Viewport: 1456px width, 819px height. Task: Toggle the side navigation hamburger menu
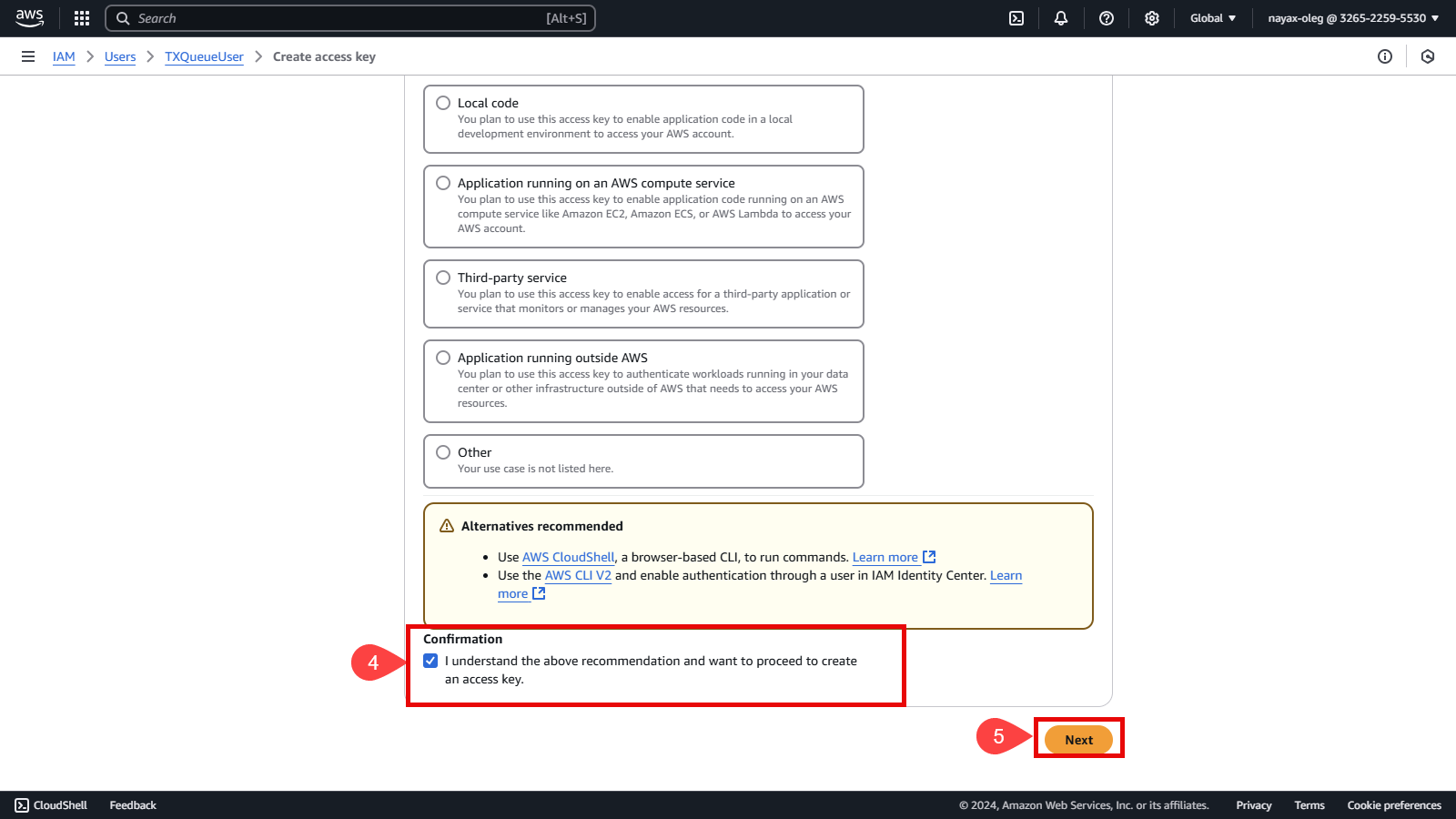[x=28, y=56]
